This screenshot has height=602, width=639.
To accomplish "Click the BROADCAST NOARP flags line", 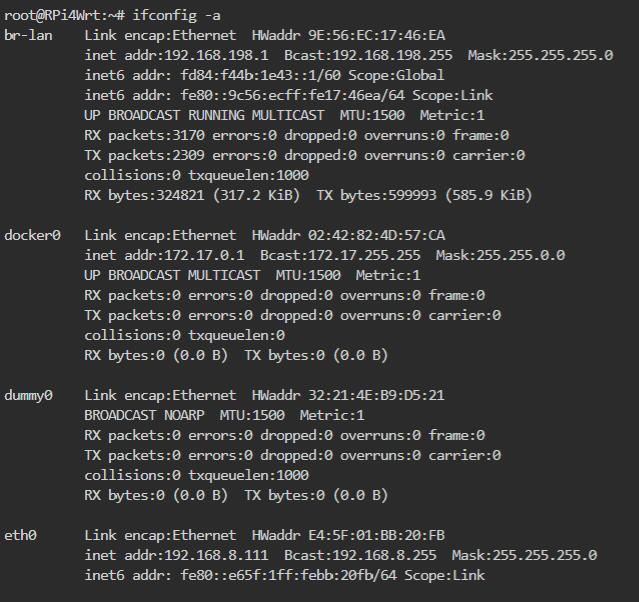I will coord(144,415).
